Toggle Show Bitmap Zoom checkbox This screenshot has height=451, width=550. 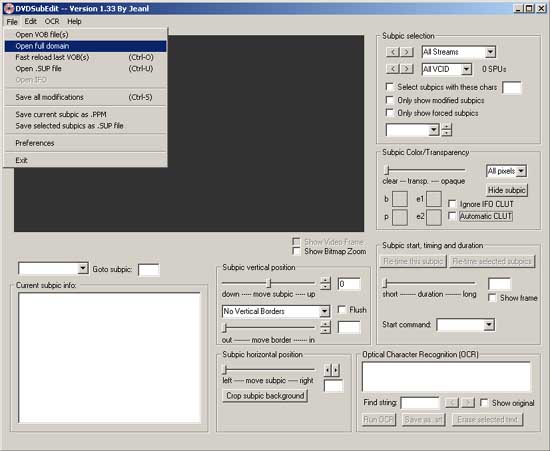coord(296,251)
